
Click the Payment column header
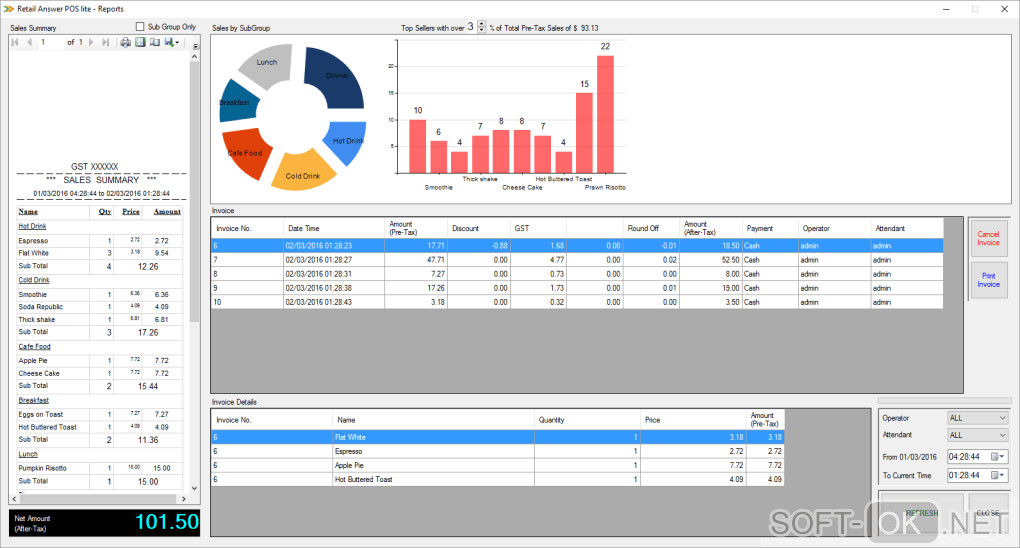click(770, 228)
